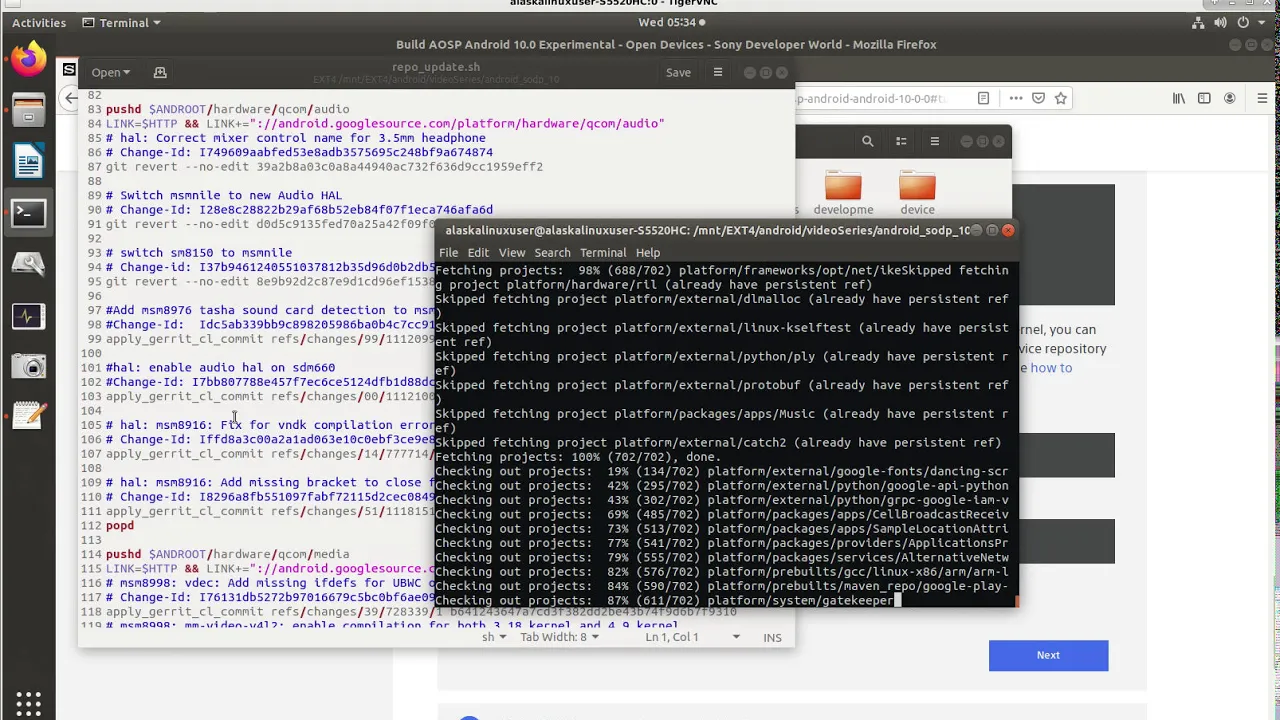Launch LibreOffice Writer from the dock
Screen dimensions: 1280x720
coord(28,160)
